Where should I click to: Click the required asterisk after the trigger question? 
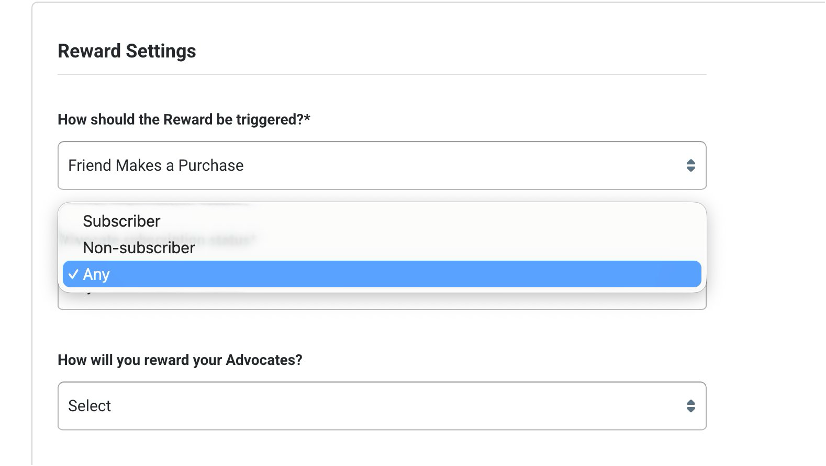pyautogui.click(x=308, y=120)
